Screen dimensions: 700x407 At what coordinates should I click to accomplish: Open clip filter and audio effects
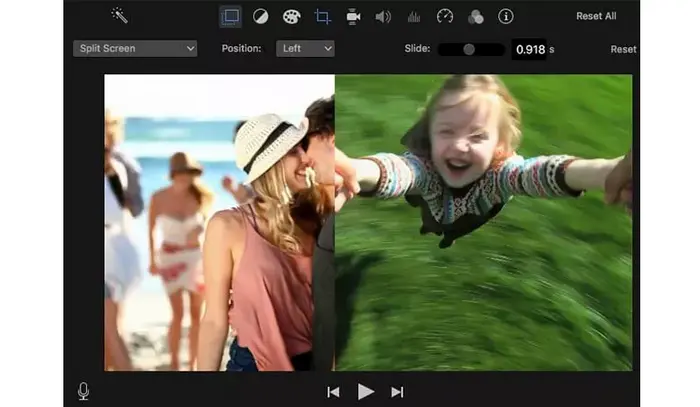(x=475, y=16)
